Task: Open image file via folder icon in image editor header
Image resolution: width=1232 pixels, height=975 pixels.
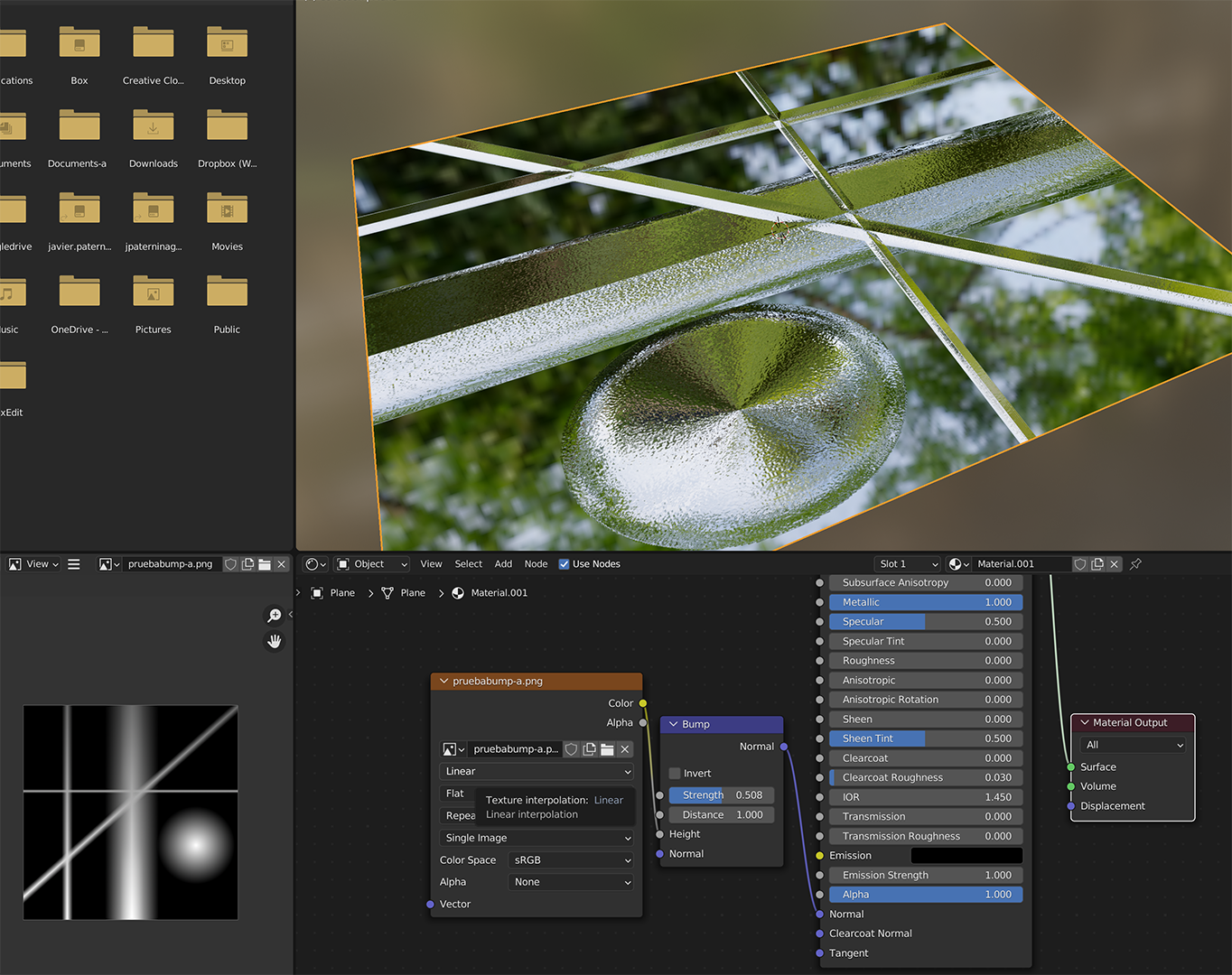Action: 265,564
